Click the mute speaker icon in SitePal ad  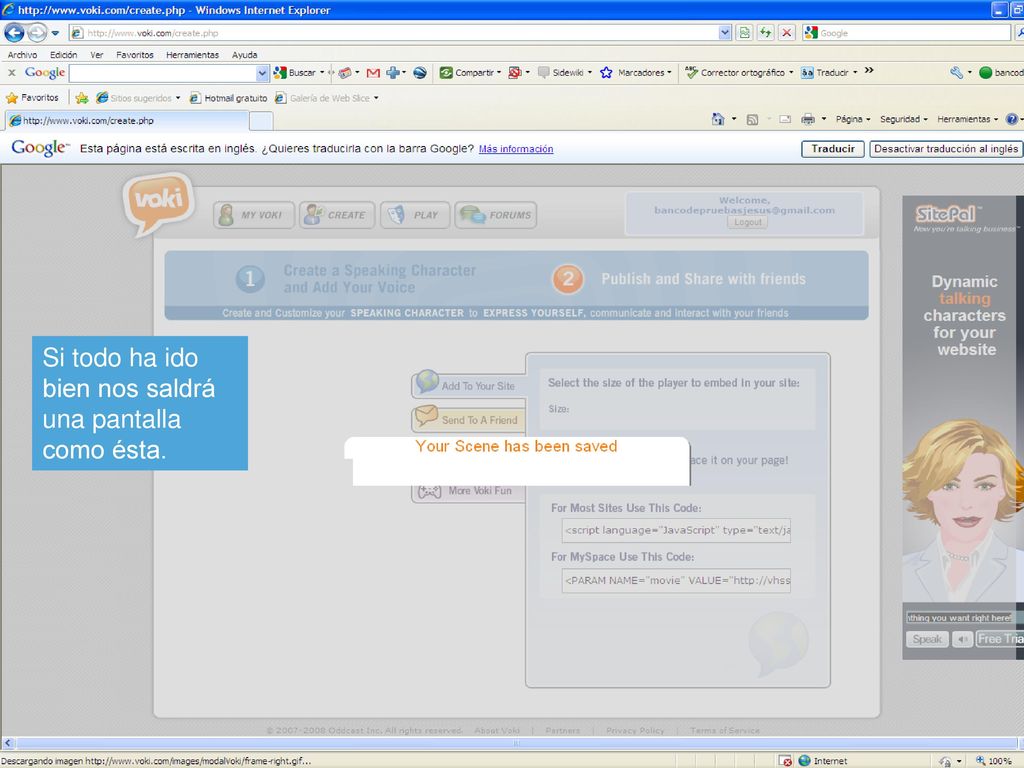(962, 639)
